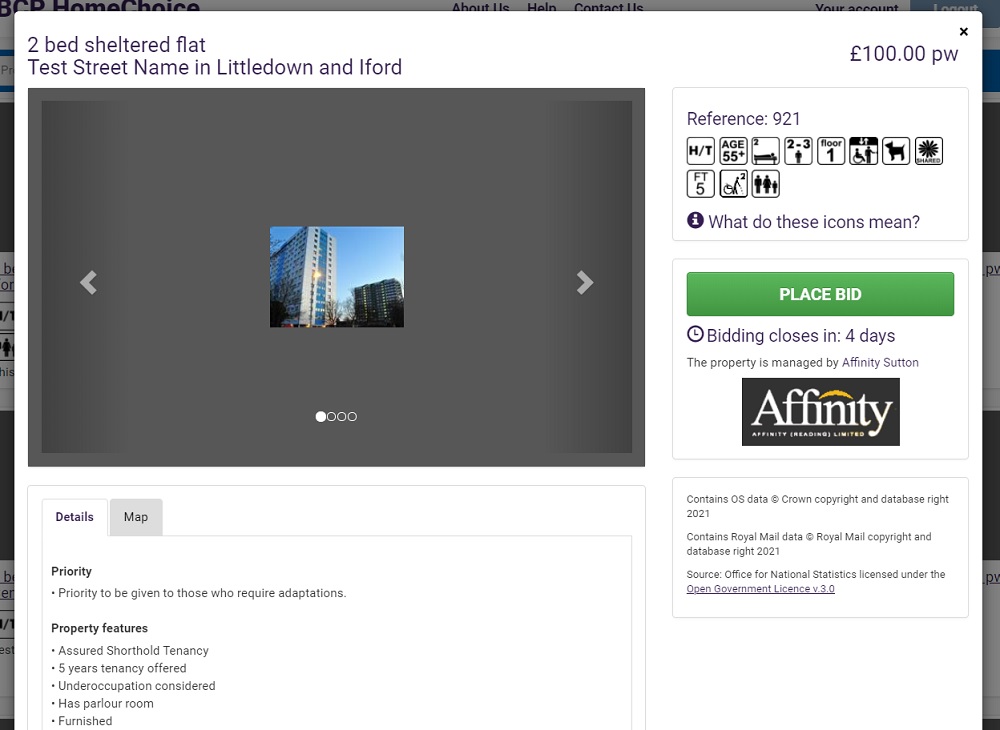Open the Open Government Licence v.3.0 link
The width and height of the screenshot is (1000, 730).
[760, 589]
